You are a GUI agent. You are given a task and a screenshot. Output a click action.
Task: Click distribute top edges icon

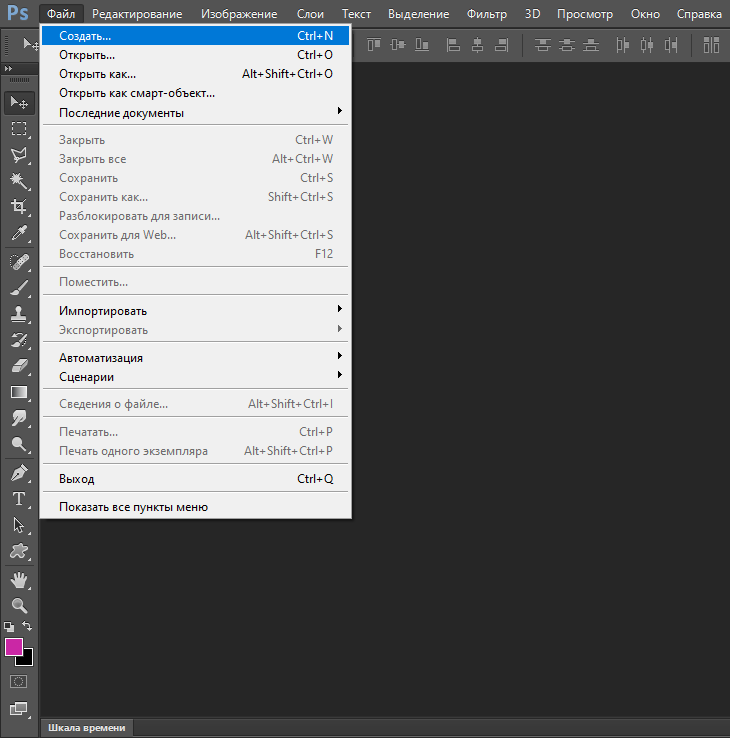coord(543,45)
